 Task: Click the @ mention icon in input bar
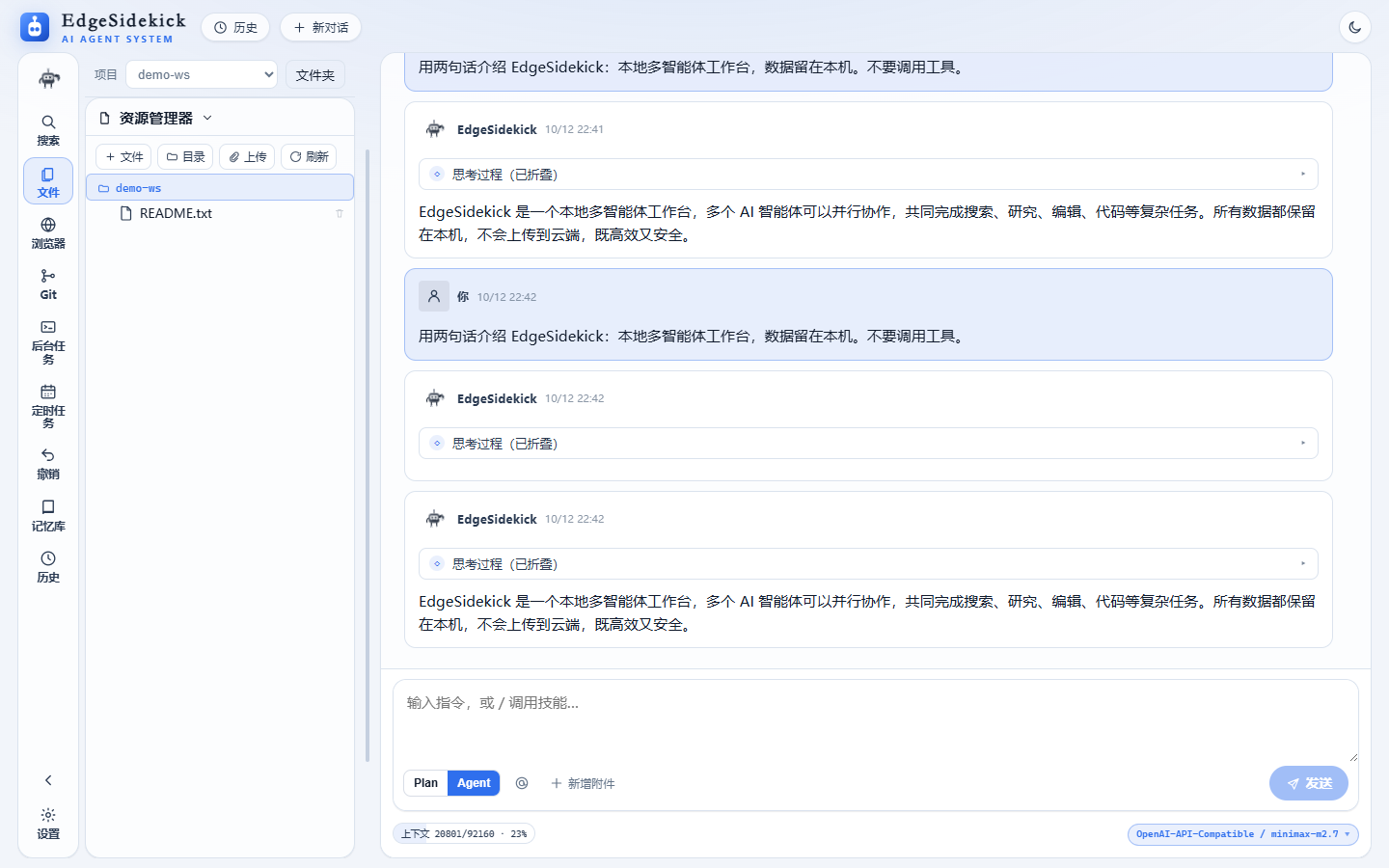[522, 783]
